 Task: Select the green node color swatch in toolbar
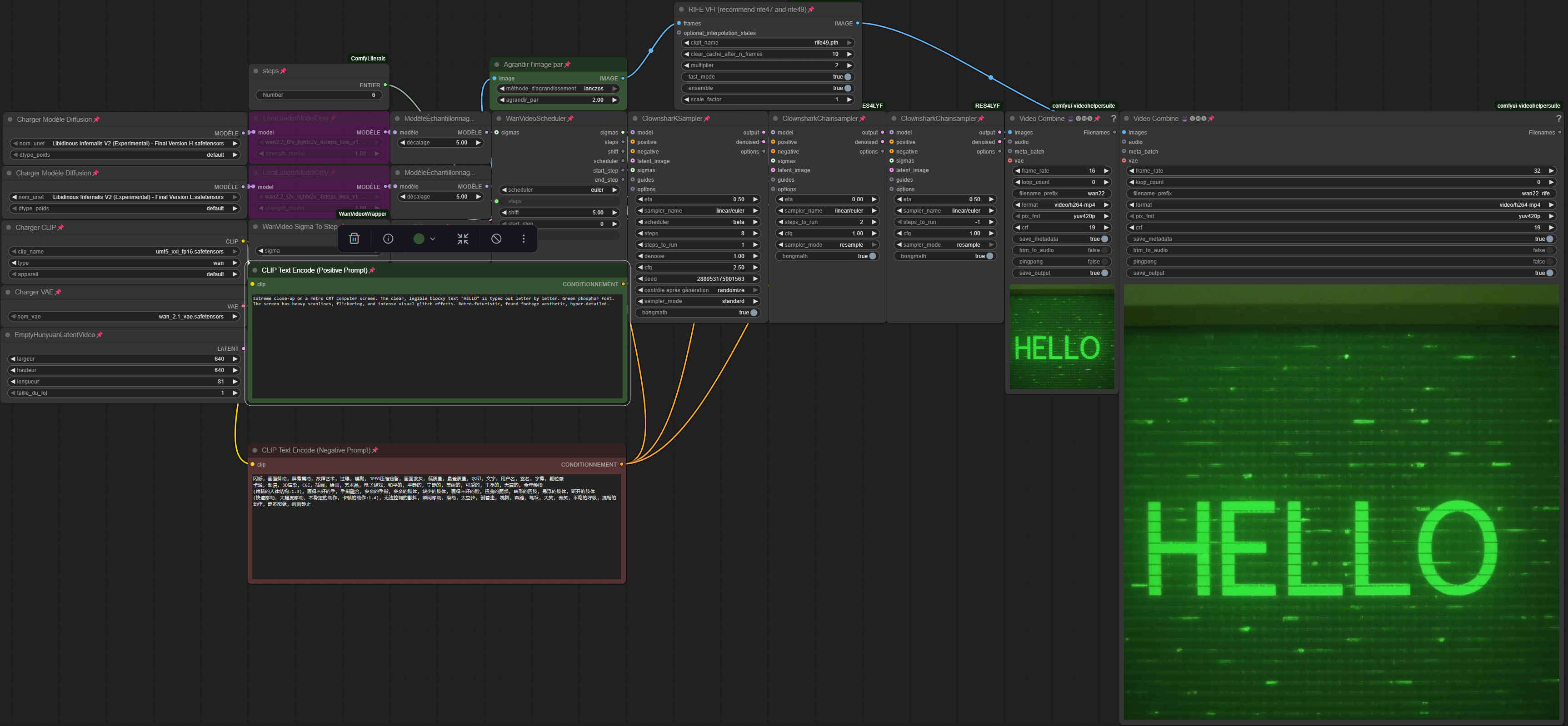point(419,239)
